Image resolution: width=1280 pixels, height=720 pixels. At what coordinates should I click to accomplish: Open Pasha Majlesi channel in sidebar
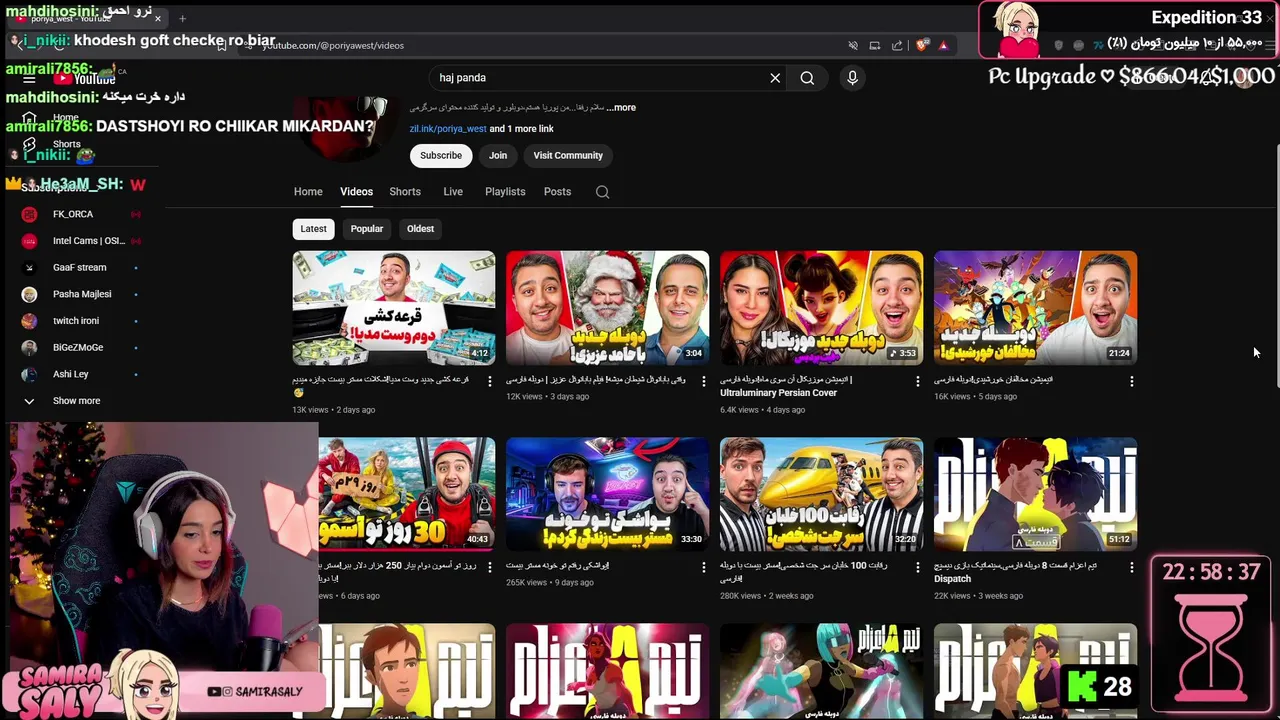coord(83,294)
